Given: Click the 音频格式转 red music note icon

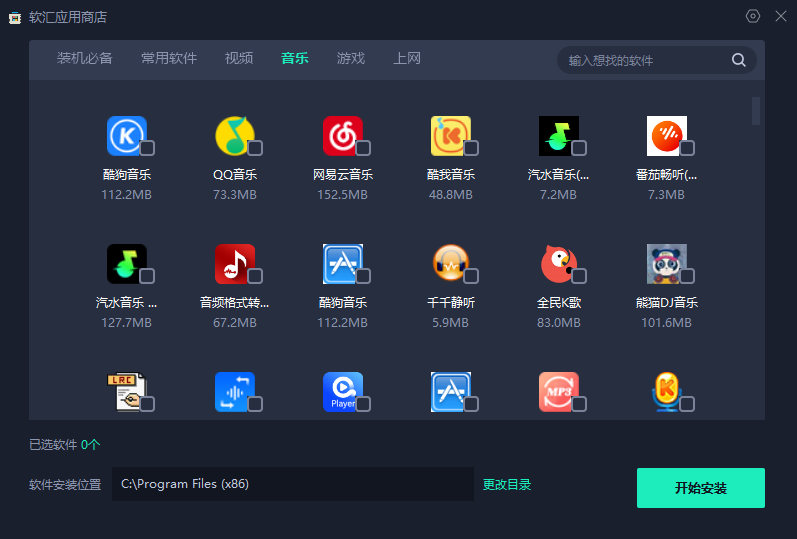Looking at the screenshot, I should click(234, 264).
